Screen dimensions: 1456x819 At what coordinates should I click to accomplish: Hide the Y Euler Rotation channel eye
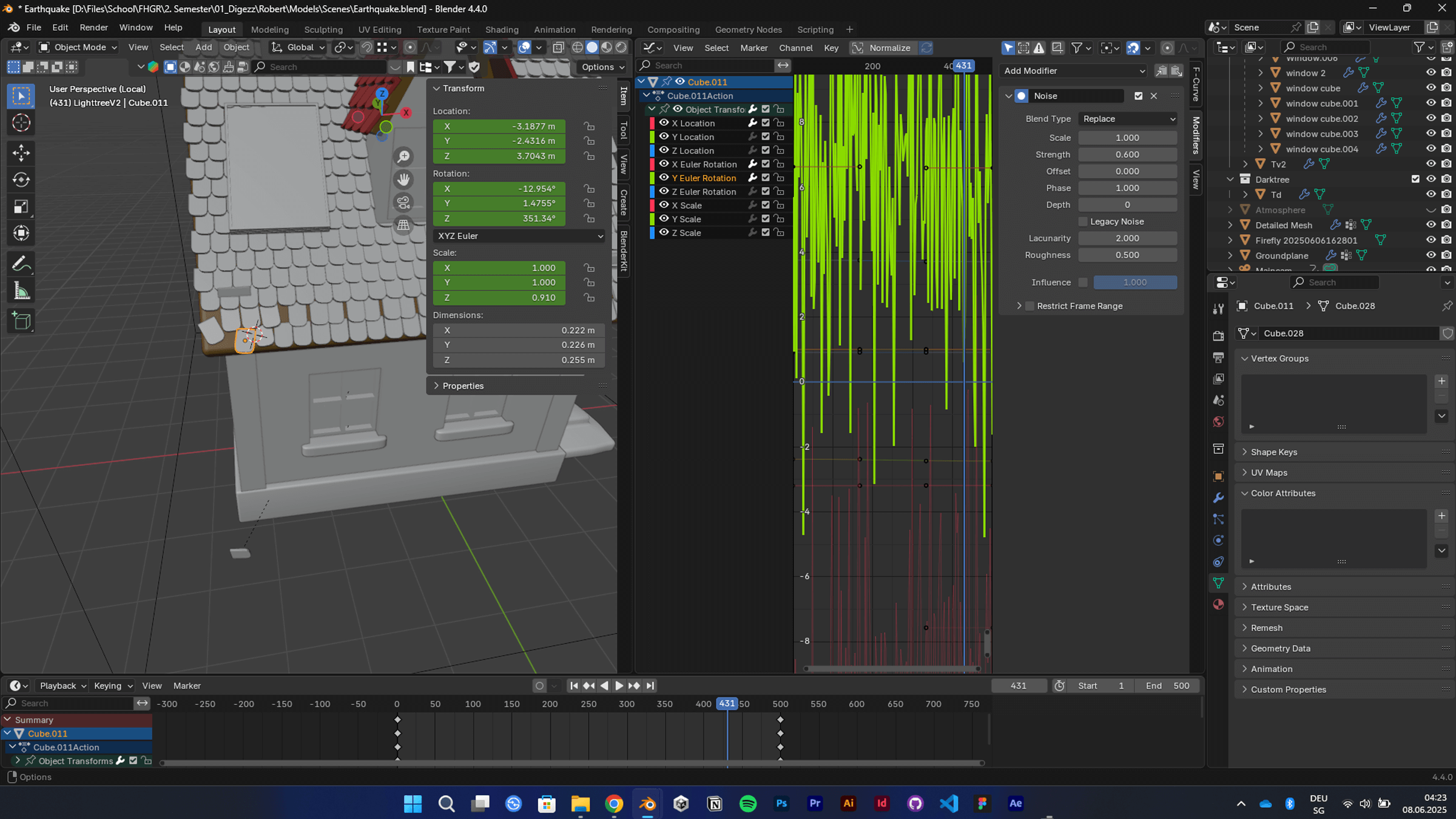tap(664, 178)
